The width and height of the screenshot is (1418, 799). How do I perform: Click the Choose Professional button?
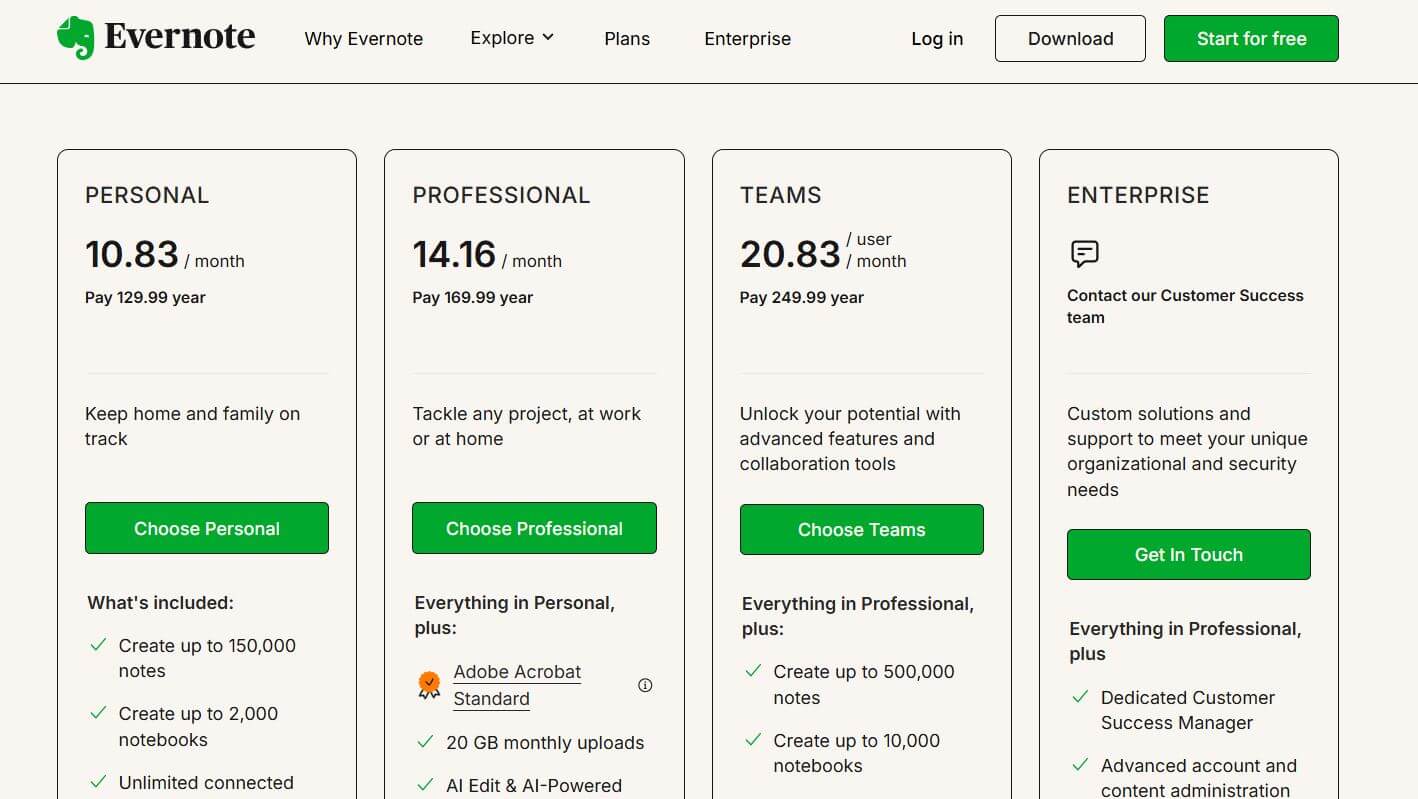coord(533,528)
